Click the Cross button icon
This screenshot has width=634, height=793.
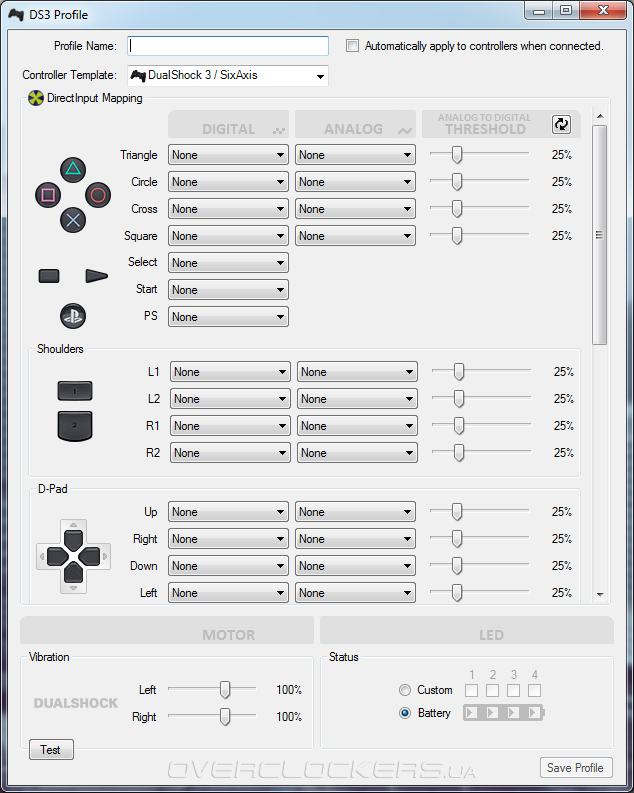click(73, 220)
